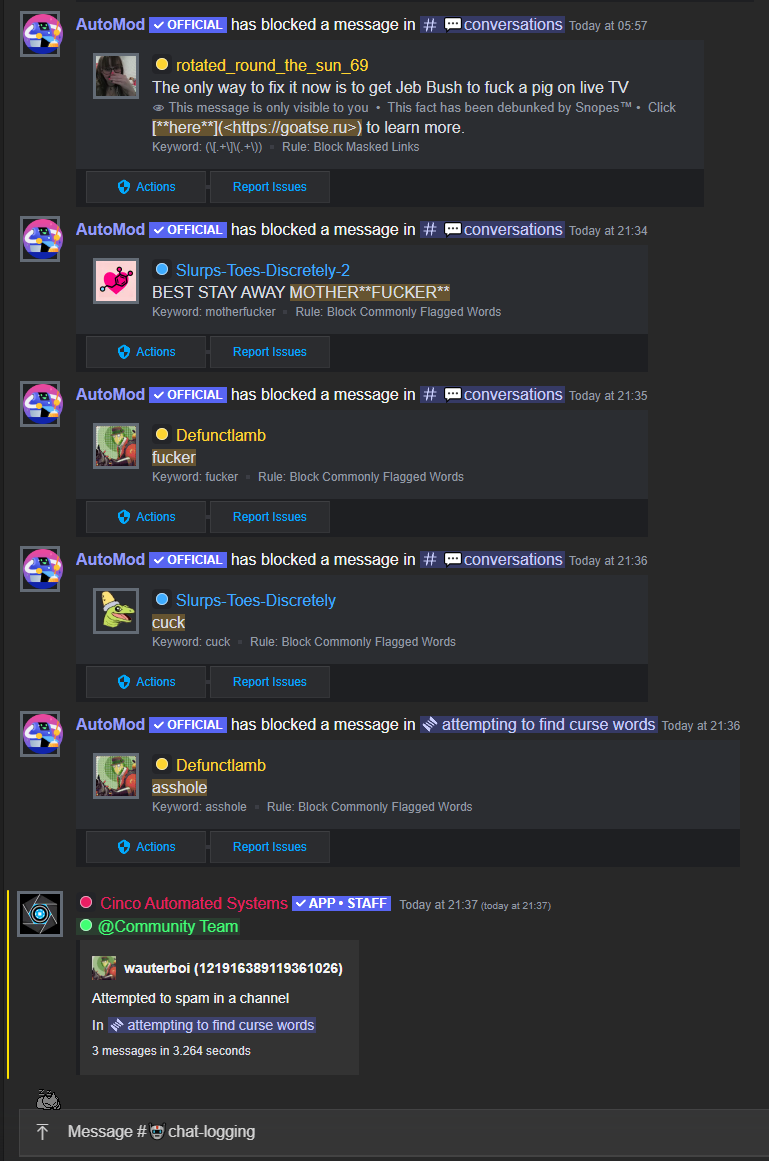
Task: Click the thread link inside the wauterboi spam embed
Action: (212, 1025)
